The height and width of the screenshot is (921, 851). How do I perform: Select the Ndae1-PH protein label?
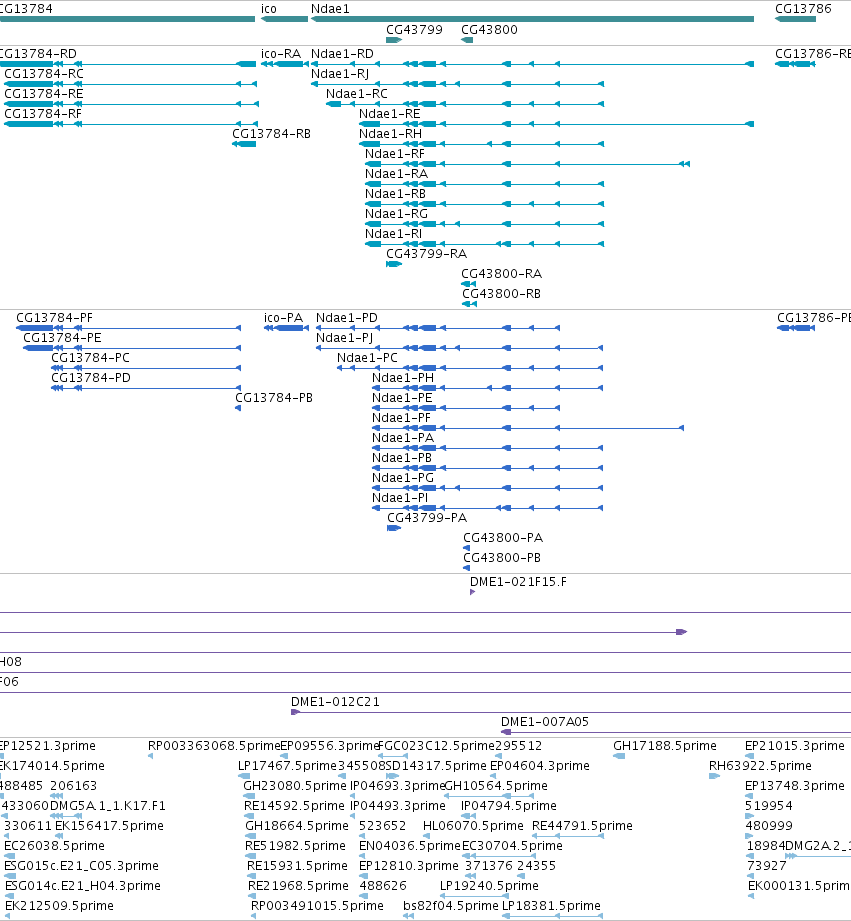point(403,378)
